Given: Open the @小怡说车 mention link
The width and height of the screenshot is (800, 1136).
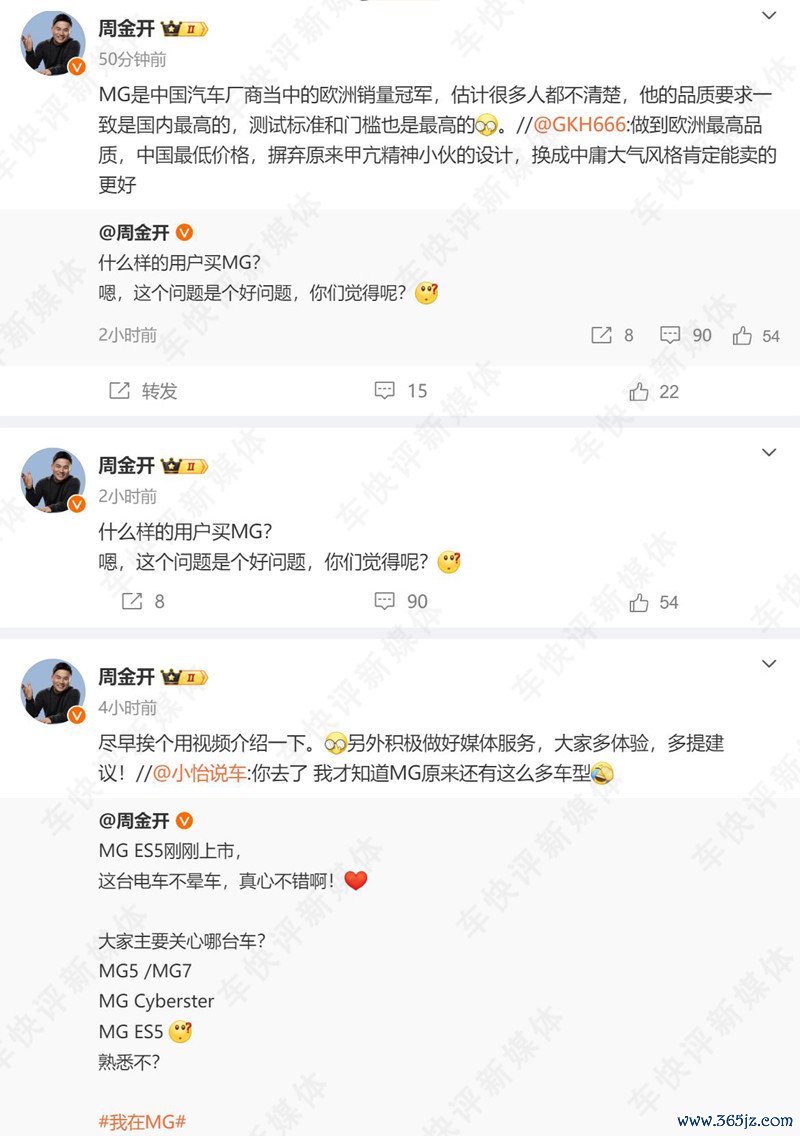Looking at the screenshot, I should pyautogui.click(x=199, y=773).
